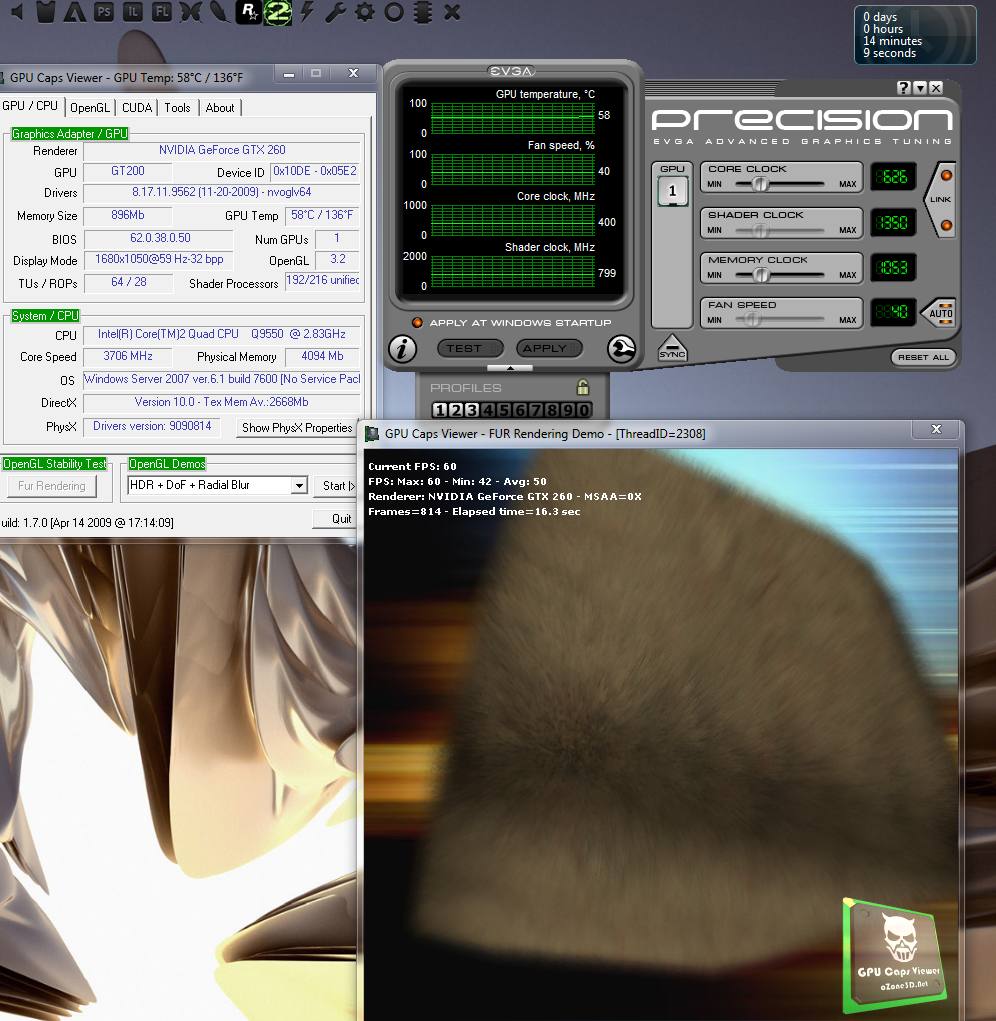Click the GPU temperature graph

tap(513, 117)
